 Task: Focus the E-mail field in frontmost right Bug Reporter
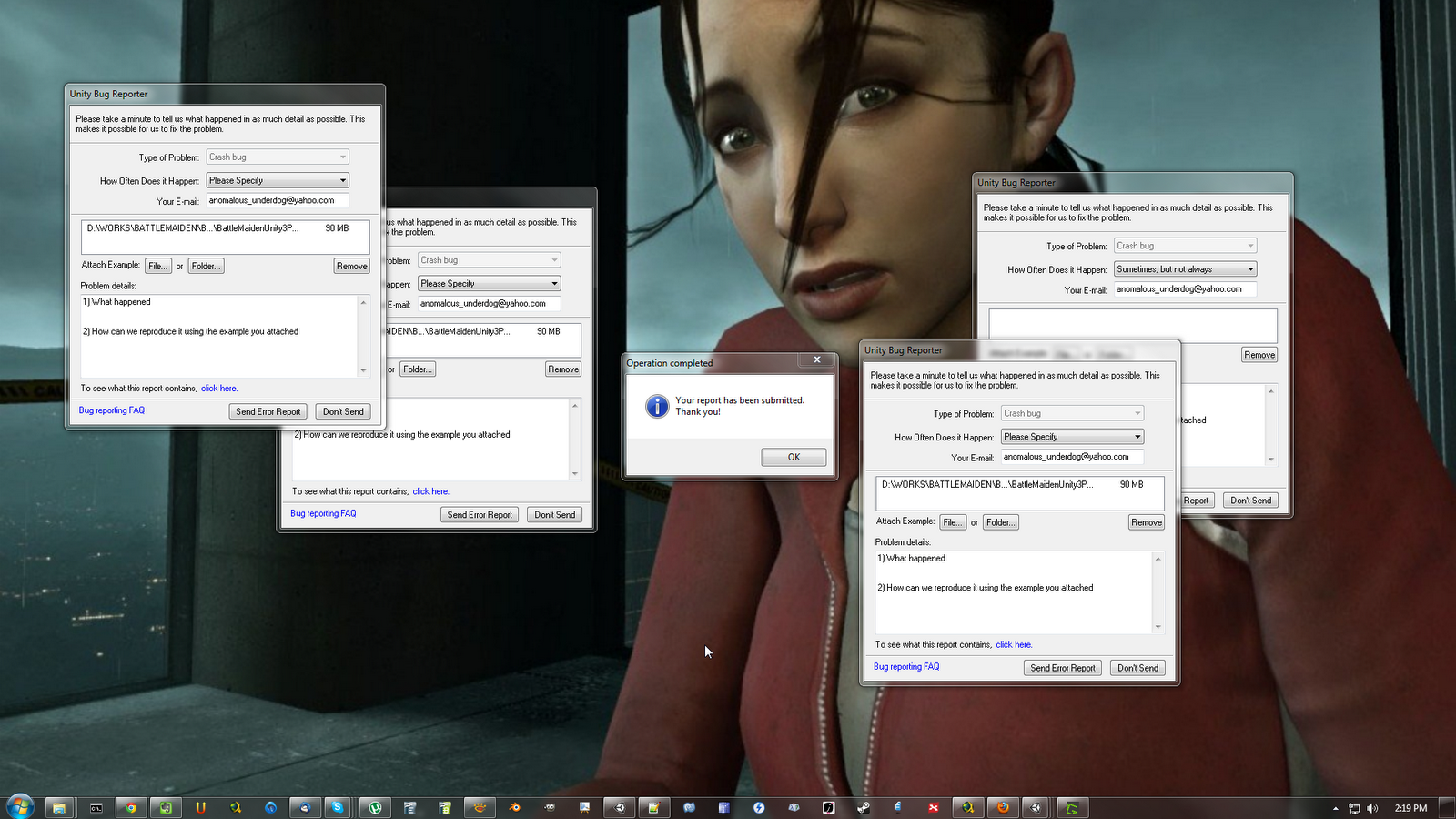(x=1072, y=457)
